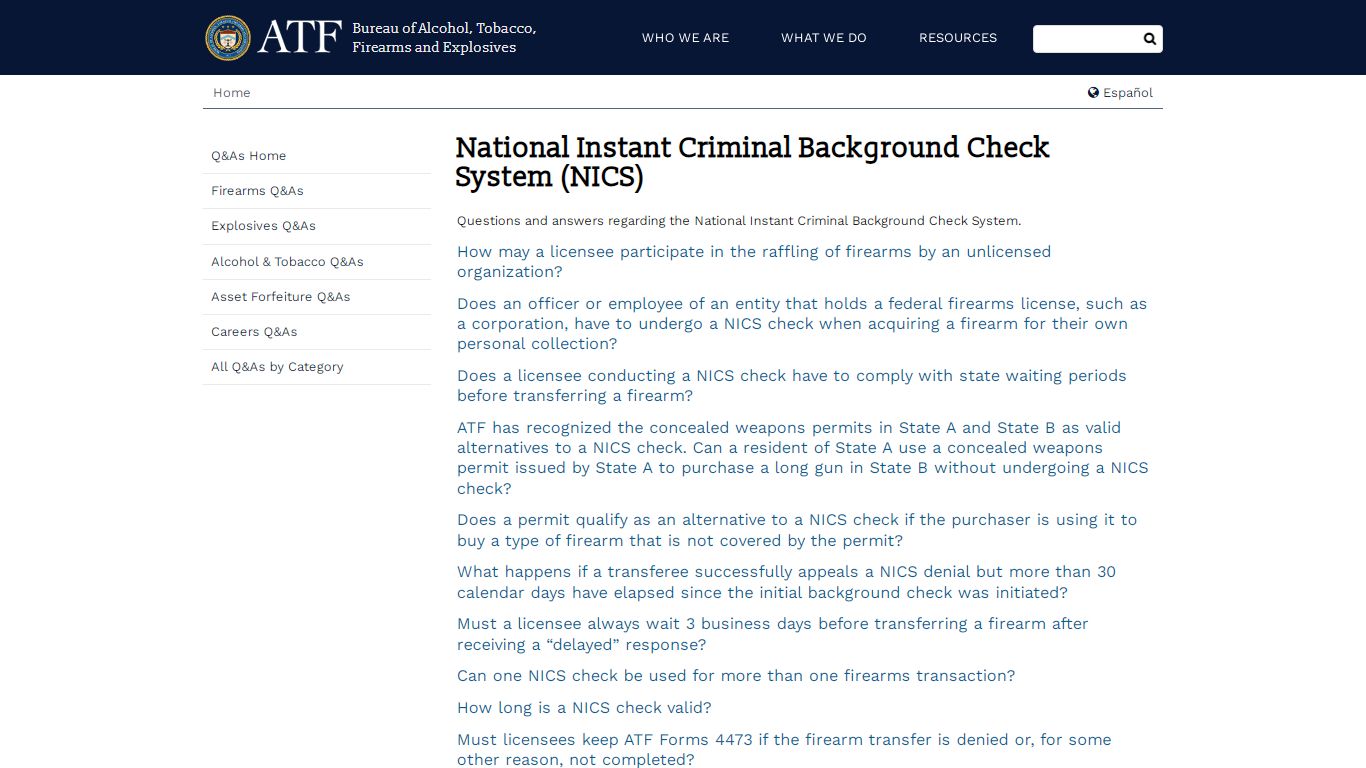
Task: Open question about officer or employee NICS check
Action: pos(802,324)
